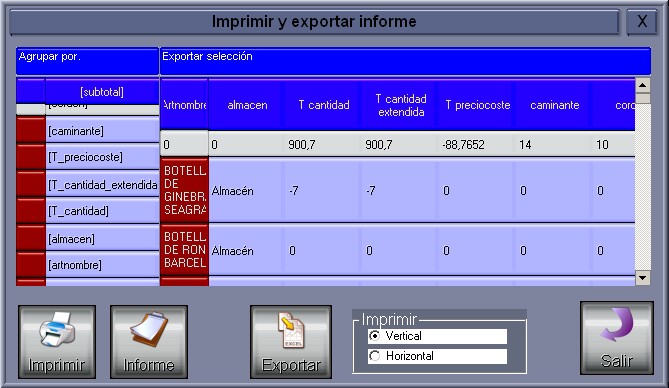Click the almacen column header

click(247, 105)
